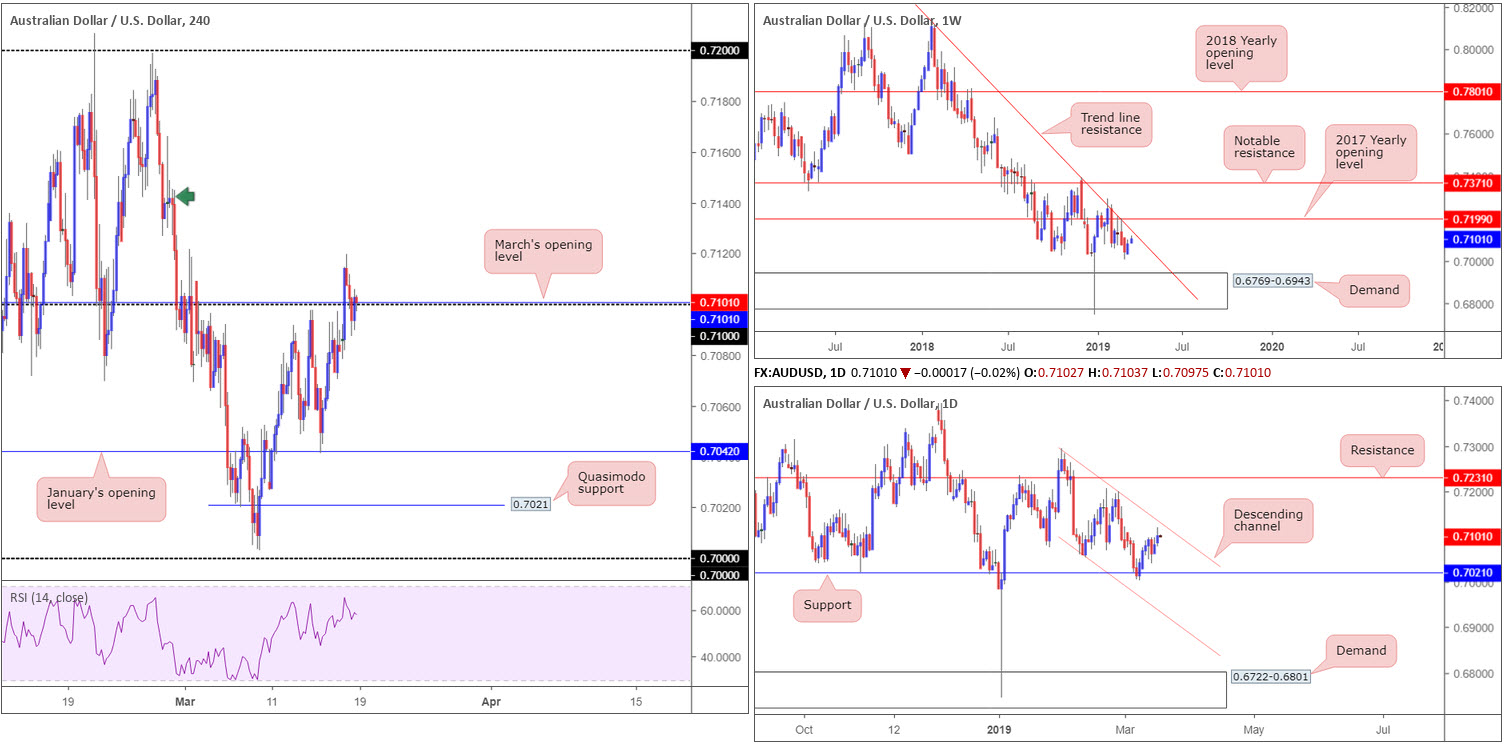Click 'Mar' on the 240 chart time axis
Image resolution: width=1504 pixels, height=744 pixels.
point(184,702)
